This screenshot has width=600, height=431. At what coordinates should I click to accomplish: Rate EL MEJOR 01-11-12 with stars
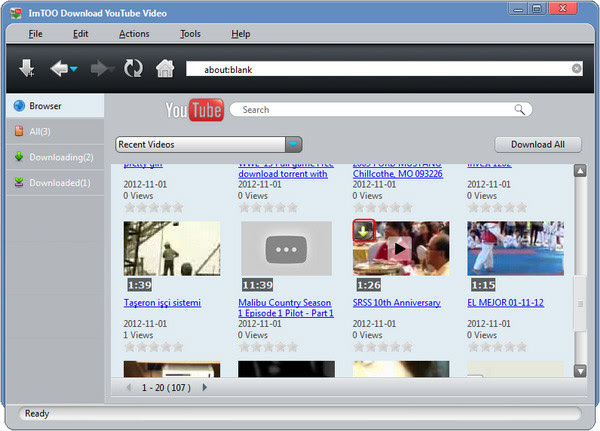pyautogui.click(x=497, y=347)
